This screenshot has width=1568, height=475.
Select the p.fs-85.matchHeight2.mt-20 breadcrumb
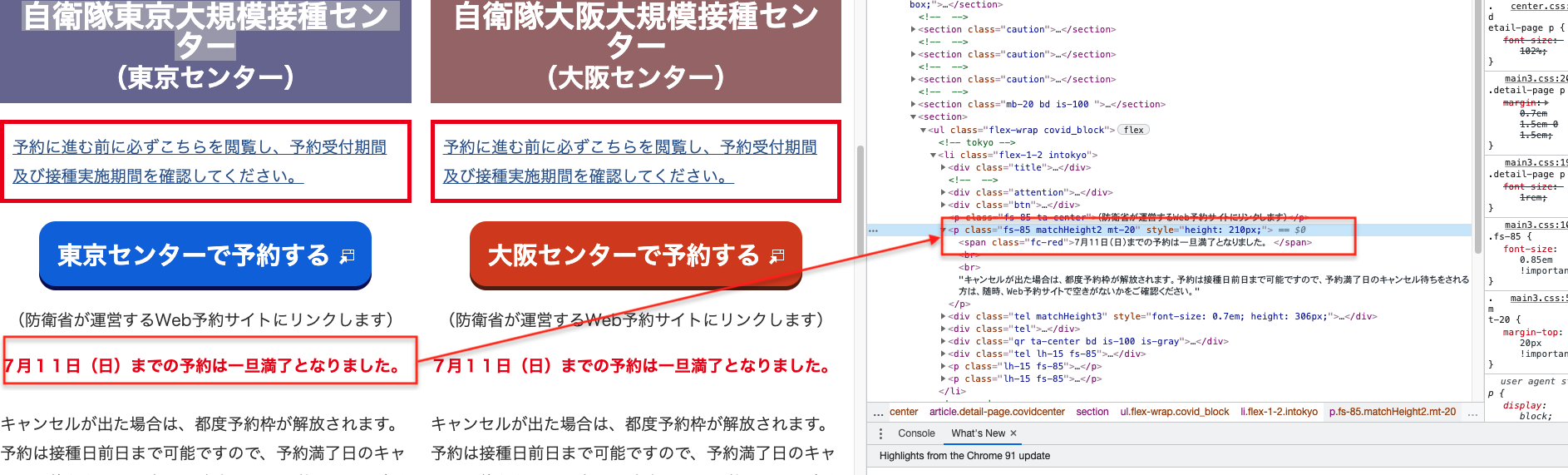tap(1393, 412)
